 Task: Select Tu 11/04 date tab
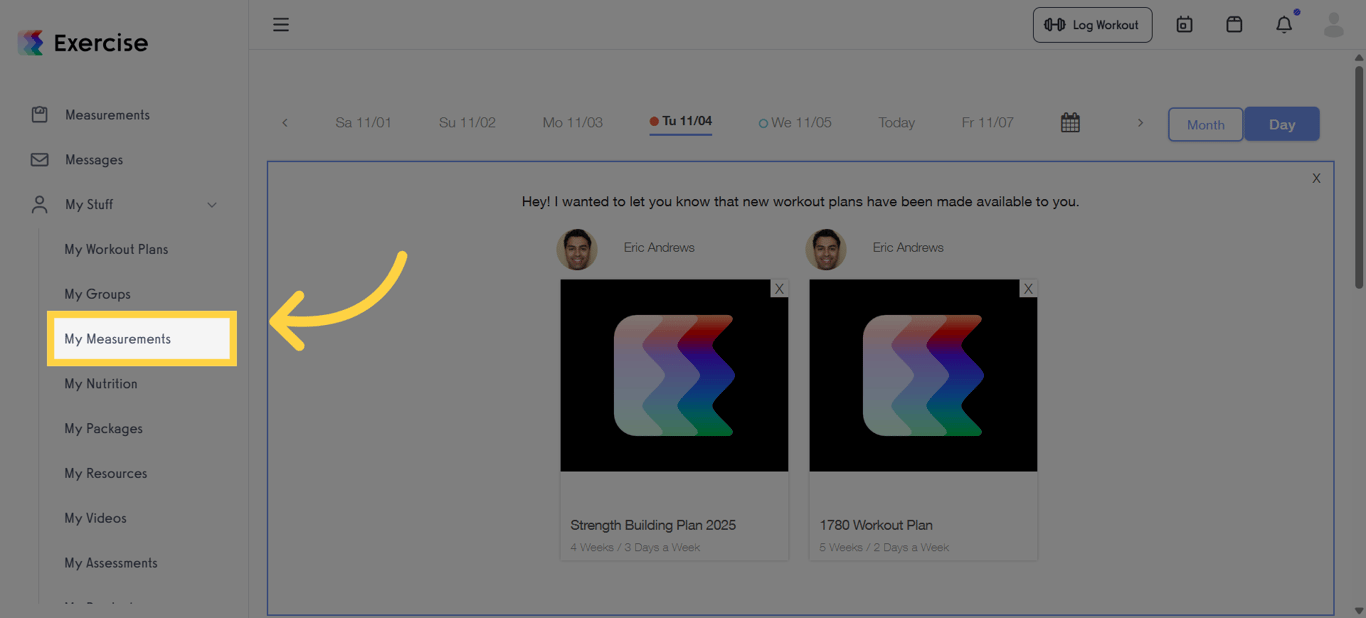pyautogui.click(x=681, y=122)
